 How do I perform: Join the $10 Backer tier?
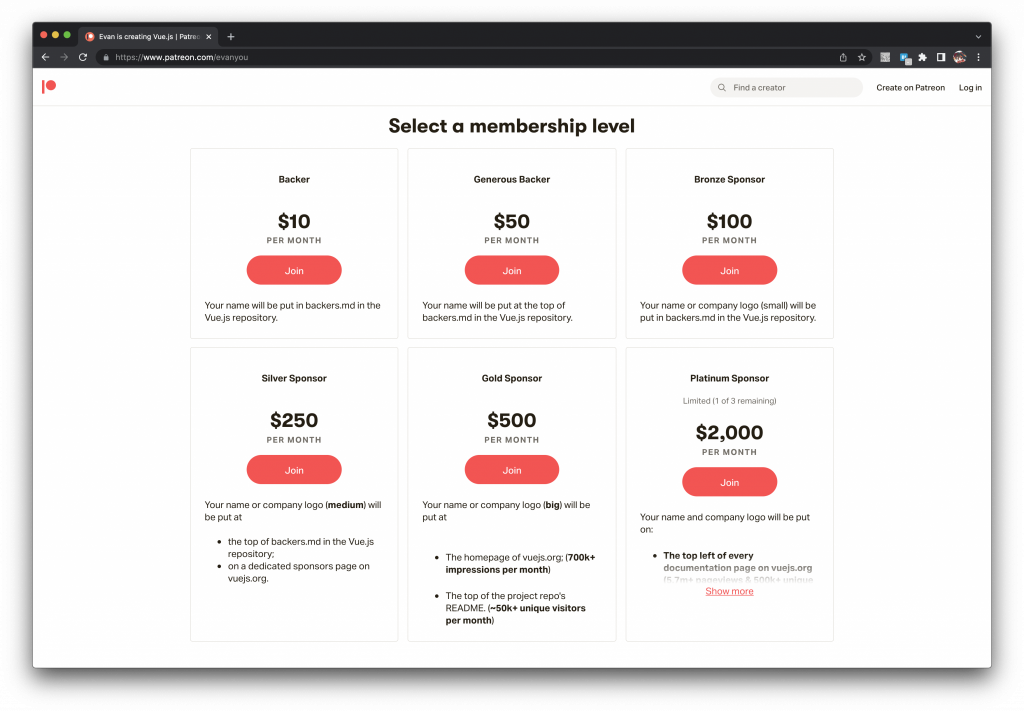coord(294,270)
